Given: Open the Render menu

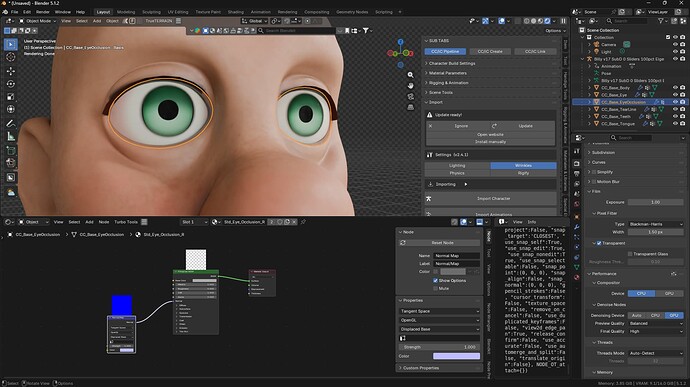Looking at the screenshot, I should tap(43, 12).
